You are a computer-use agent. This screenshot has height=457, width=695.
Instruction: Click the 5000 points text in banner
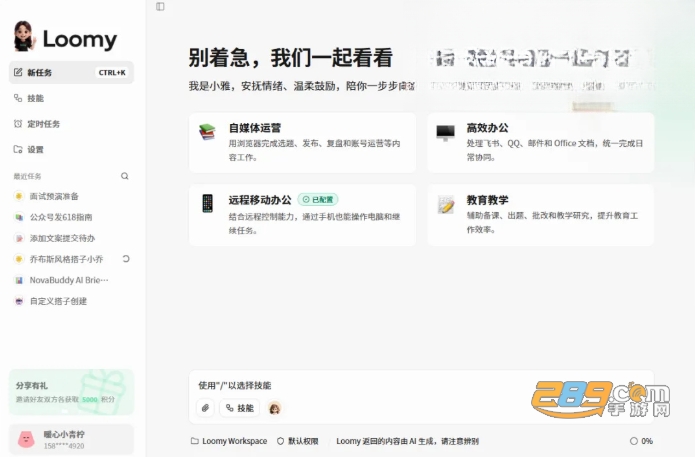click(x=90, y=399)
